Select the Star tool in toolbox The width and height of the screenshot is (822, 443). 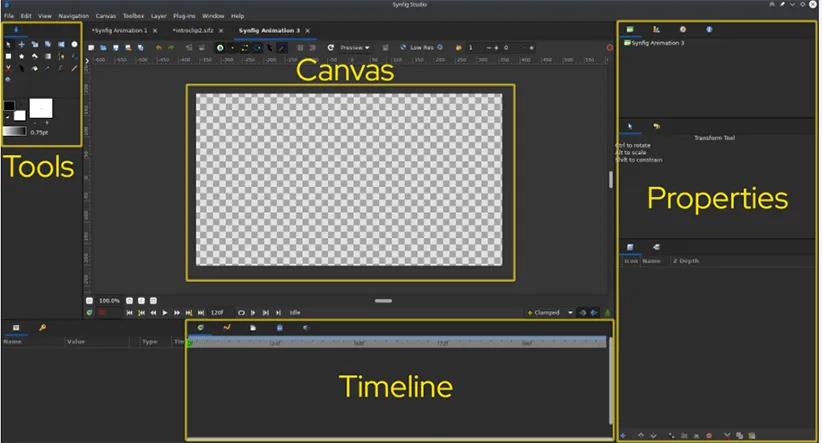tap(21, 57)
